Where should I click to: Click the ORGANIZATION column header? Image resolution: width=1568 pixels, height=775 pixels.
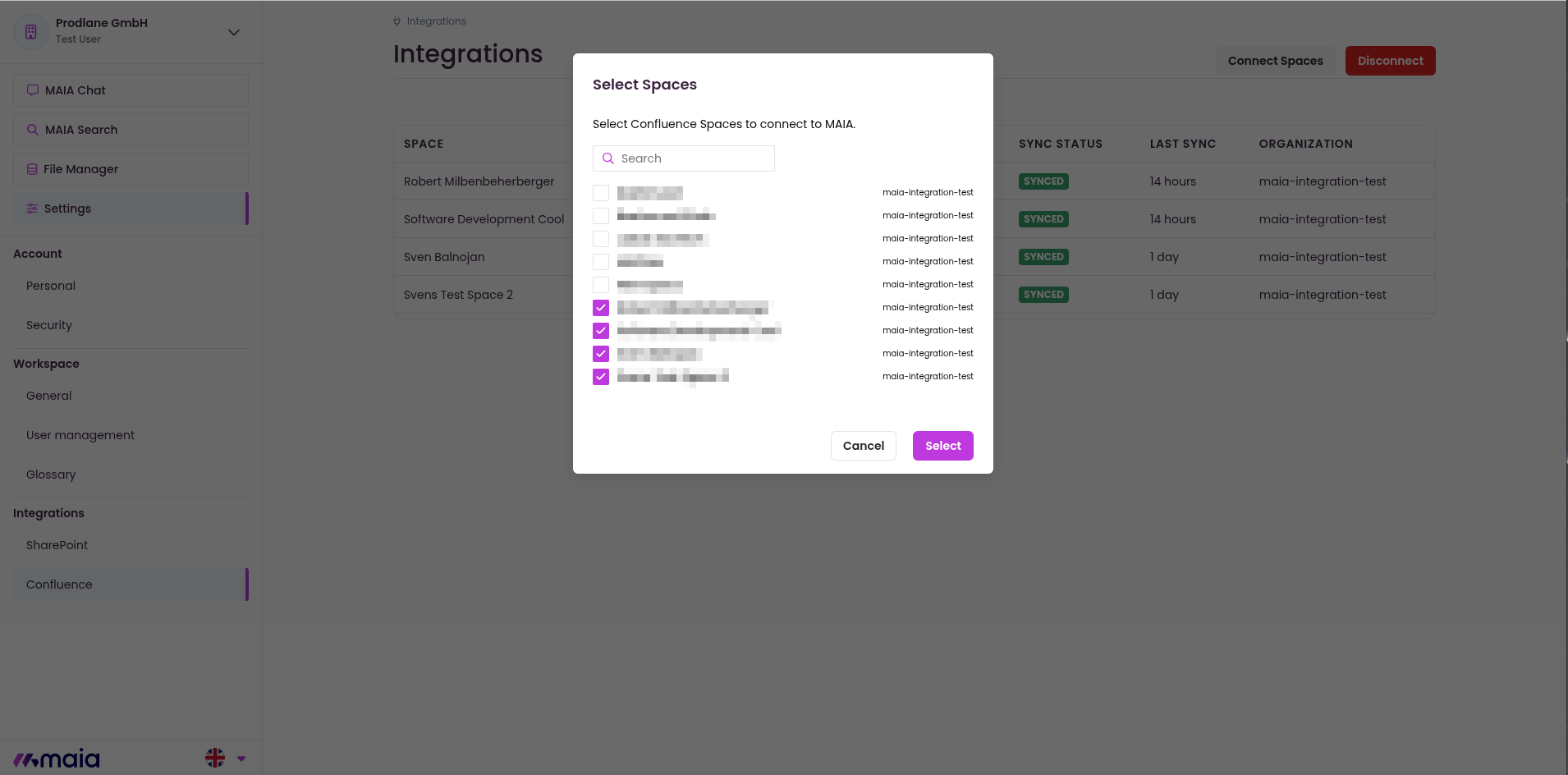1306,144
